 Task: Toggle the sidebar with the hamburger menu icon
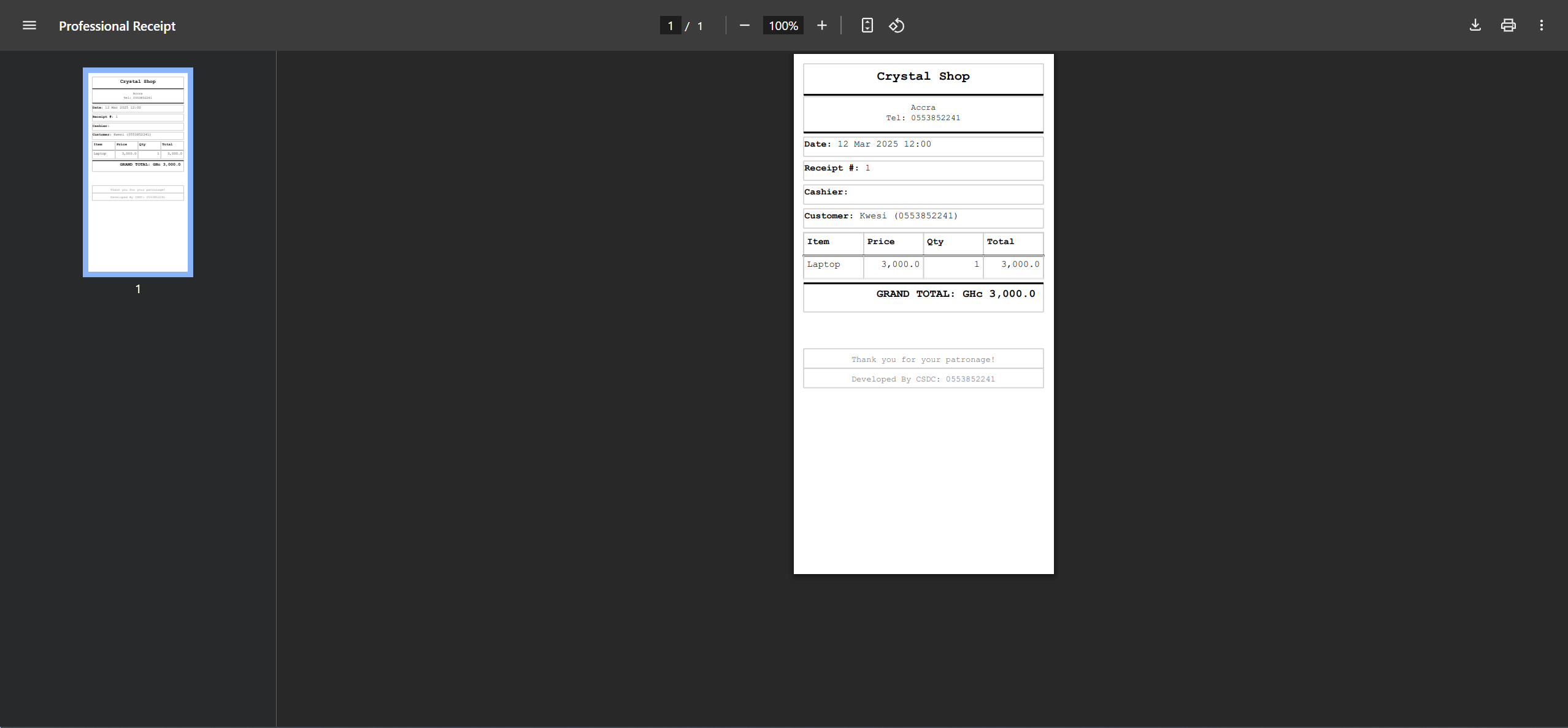coord(29,25)
